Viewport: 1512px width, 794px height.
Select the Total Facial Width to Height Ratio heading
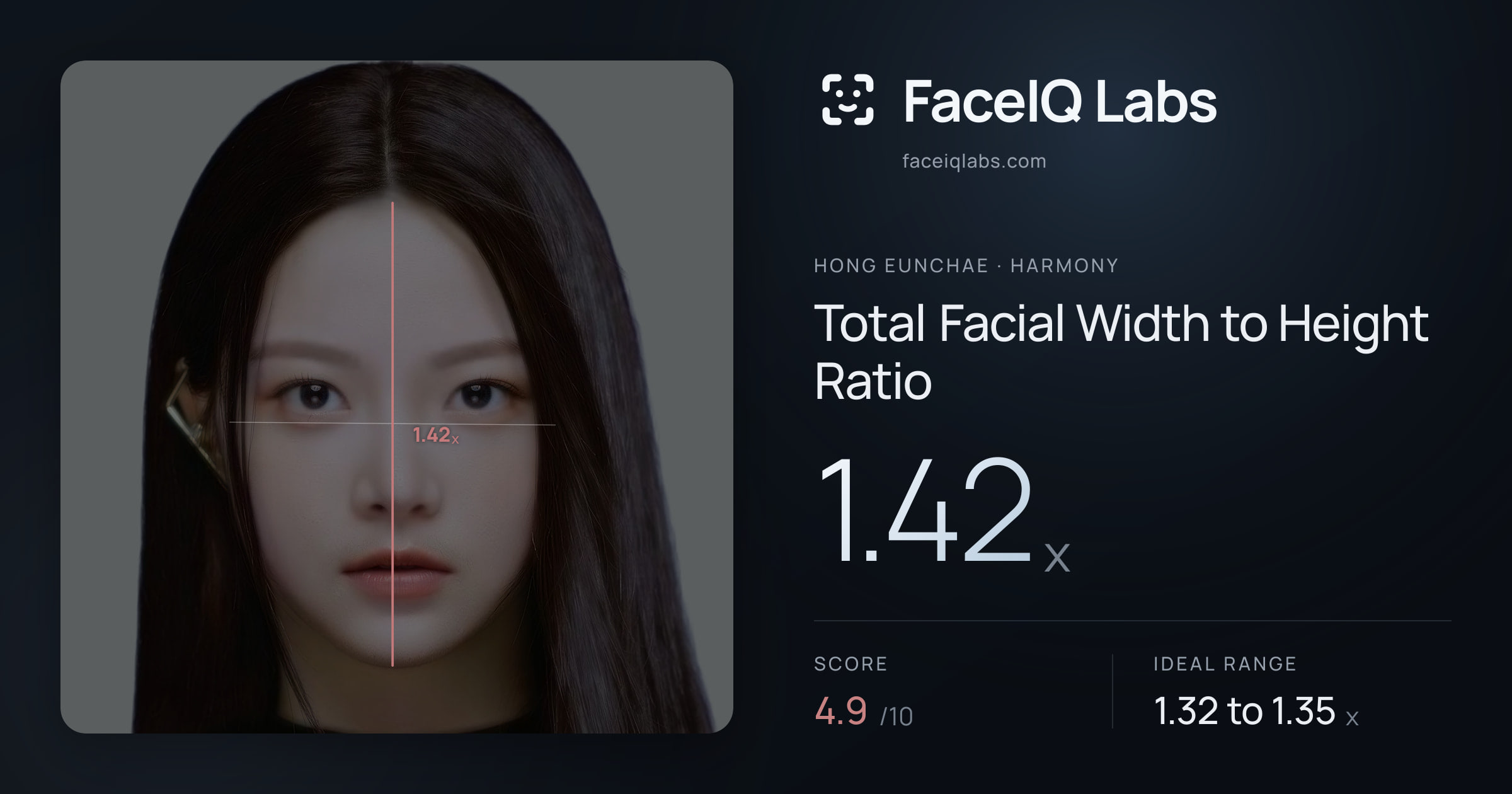click(1121, 352)
